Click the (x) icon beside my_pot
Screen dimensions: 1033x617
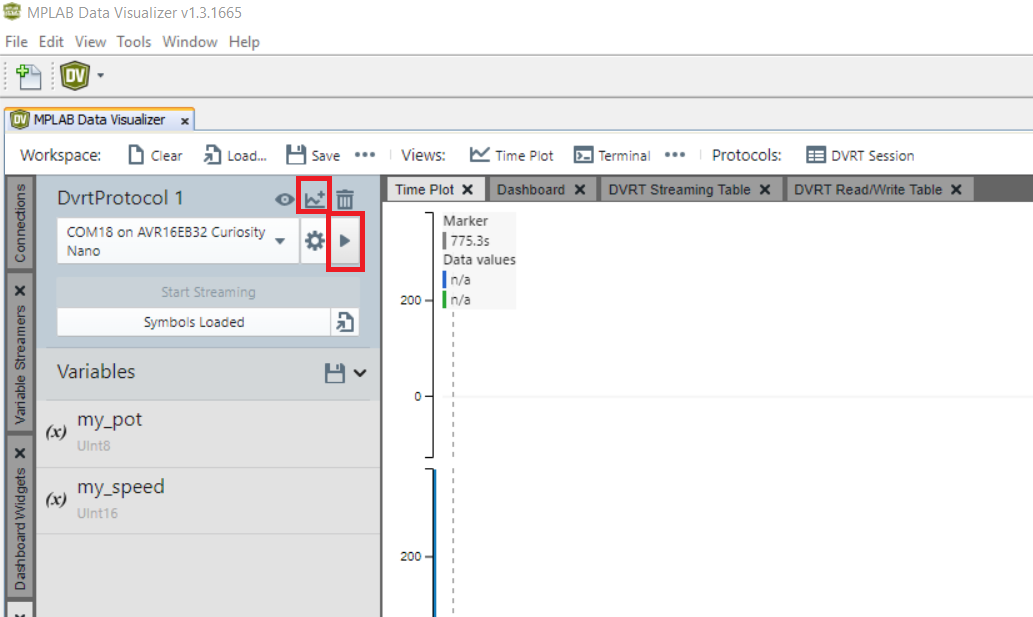pyautogui.click(x=56, y=432)
